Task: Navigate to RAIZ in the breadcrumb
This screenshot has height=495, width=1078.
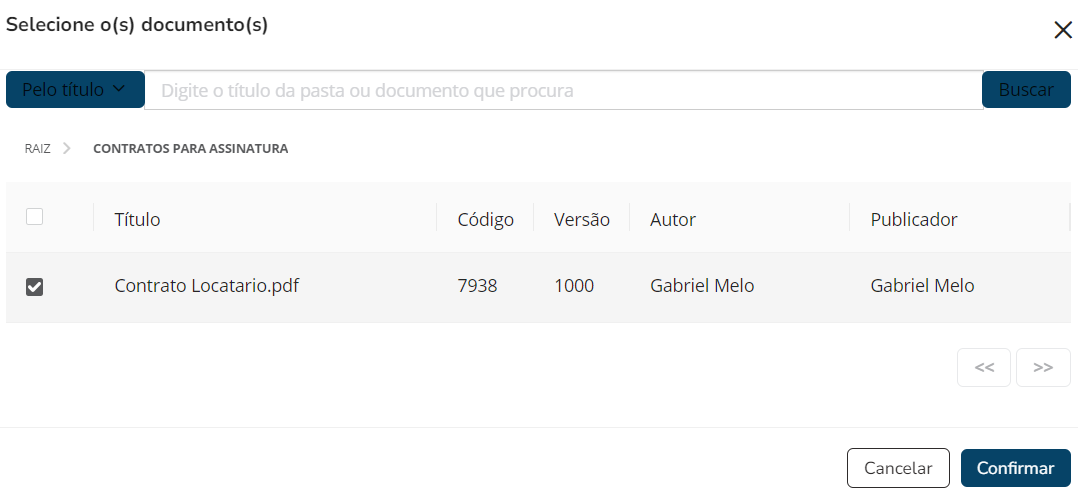Action: [38, 148]
